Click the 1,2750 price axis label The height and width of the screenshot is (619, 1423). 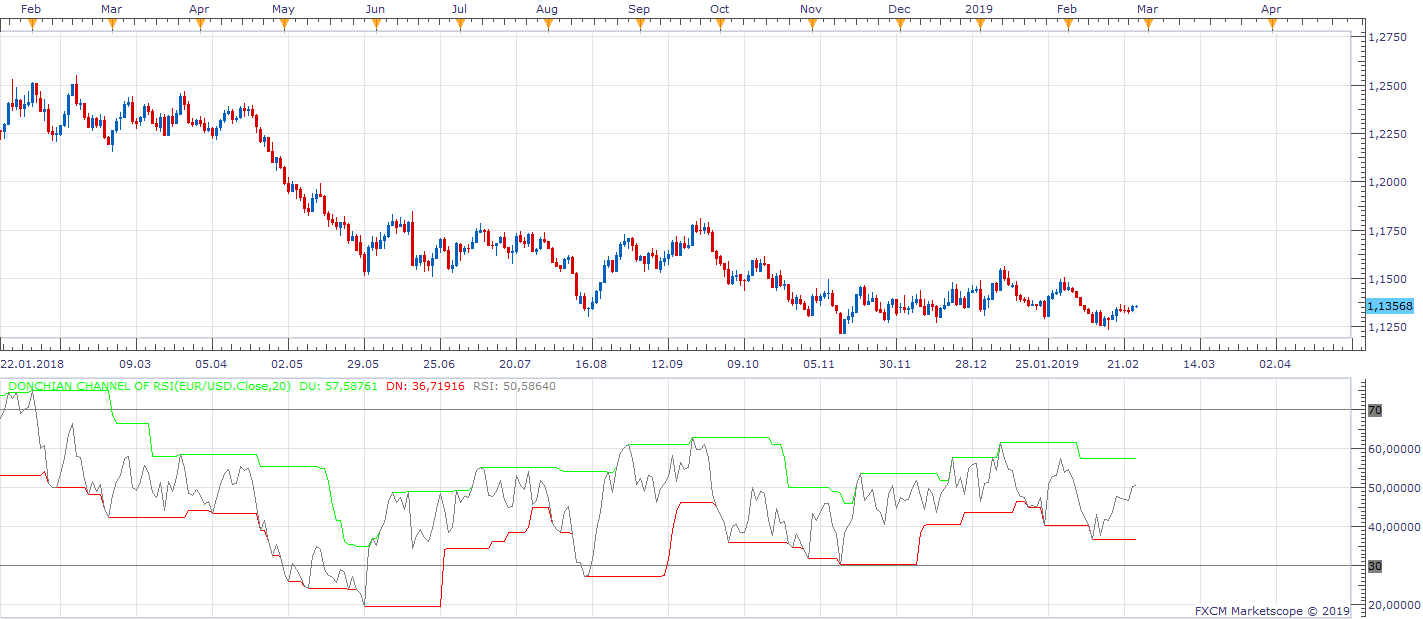[1387, 37]
